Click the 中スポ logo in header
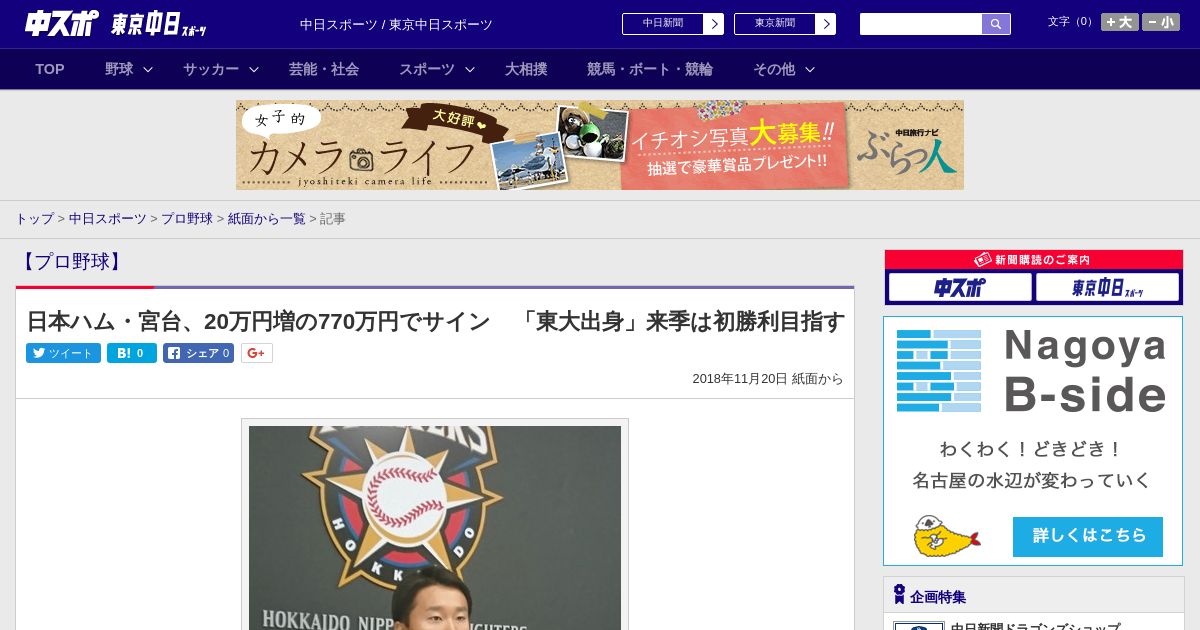The image size is (1200, 630). 62,23
